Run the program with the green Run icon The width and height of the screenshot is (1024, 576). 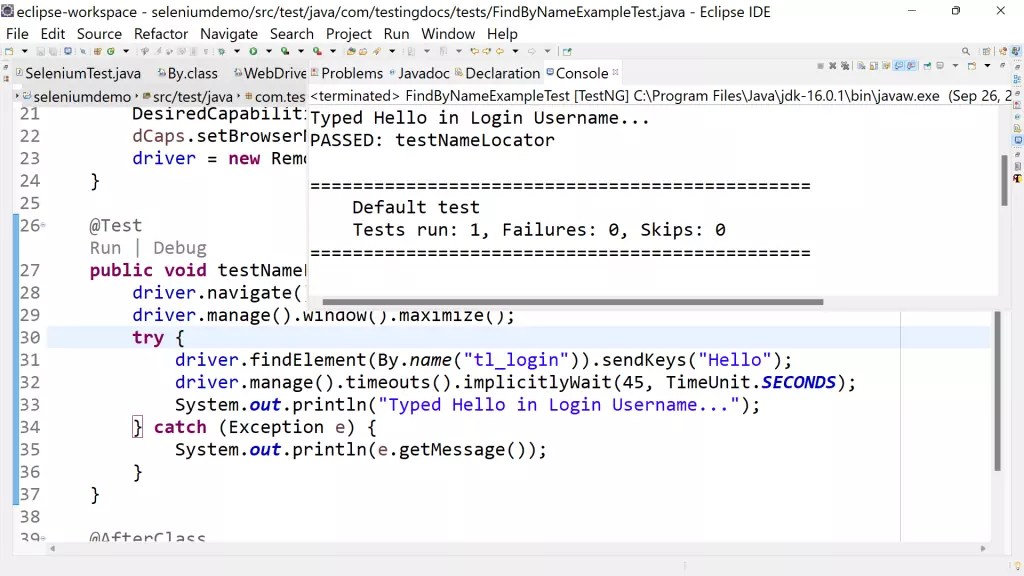click(x=253, y=50)
